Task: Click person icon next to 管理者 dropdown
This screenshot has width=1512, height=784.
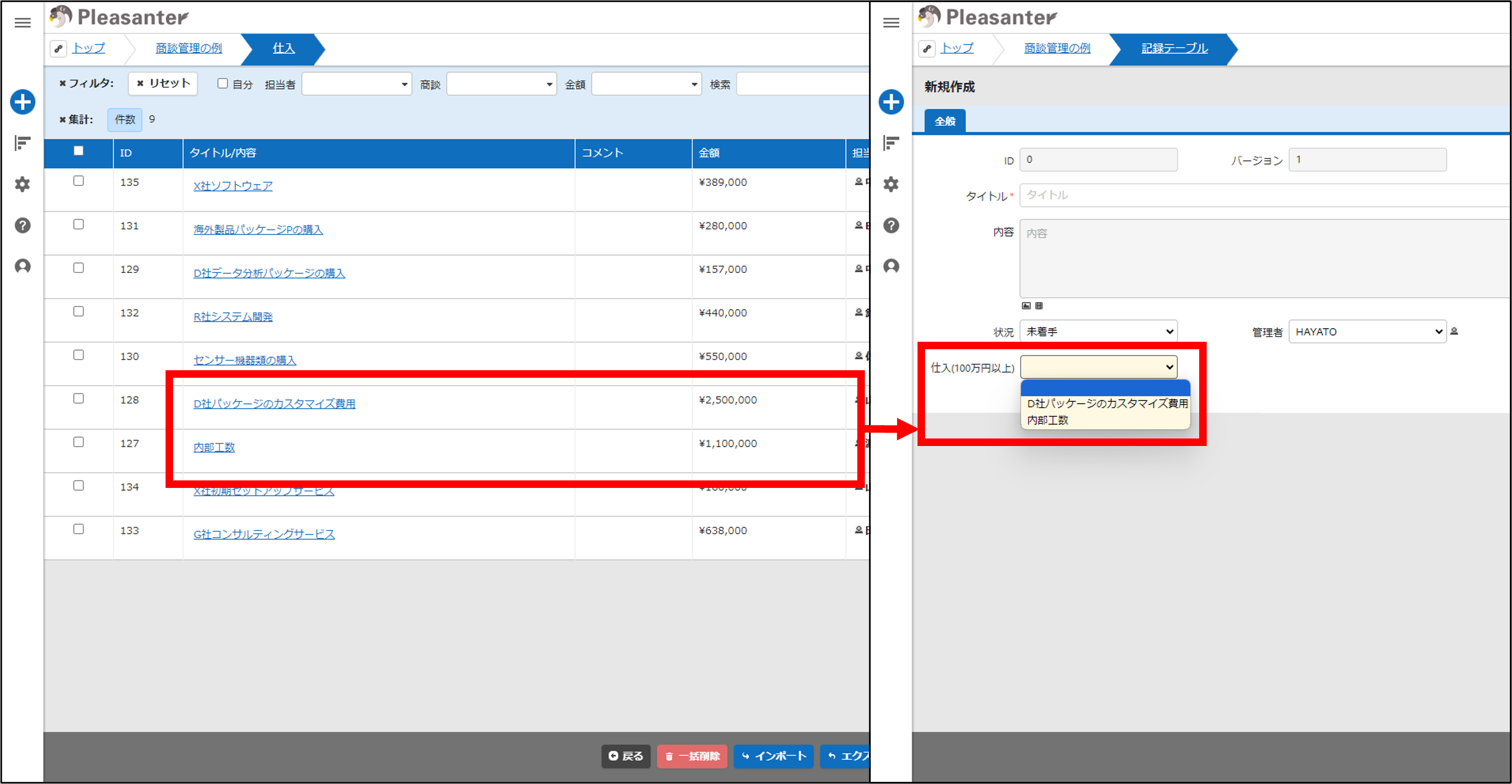Action: [x=1454, y=332]
